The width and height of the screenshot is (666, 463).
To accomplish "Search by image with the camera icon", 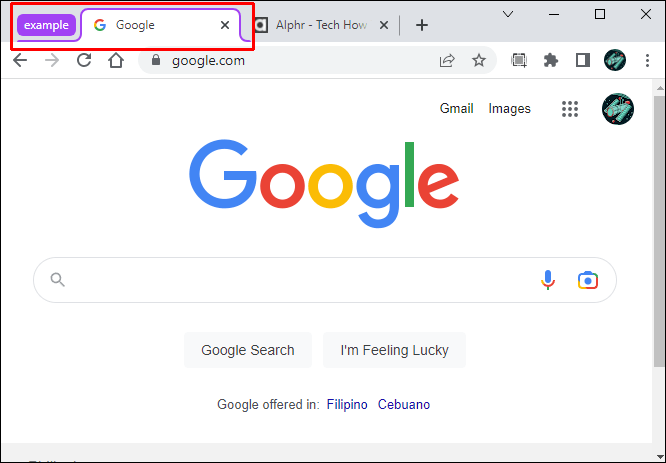I will click(x=587, y=280).
